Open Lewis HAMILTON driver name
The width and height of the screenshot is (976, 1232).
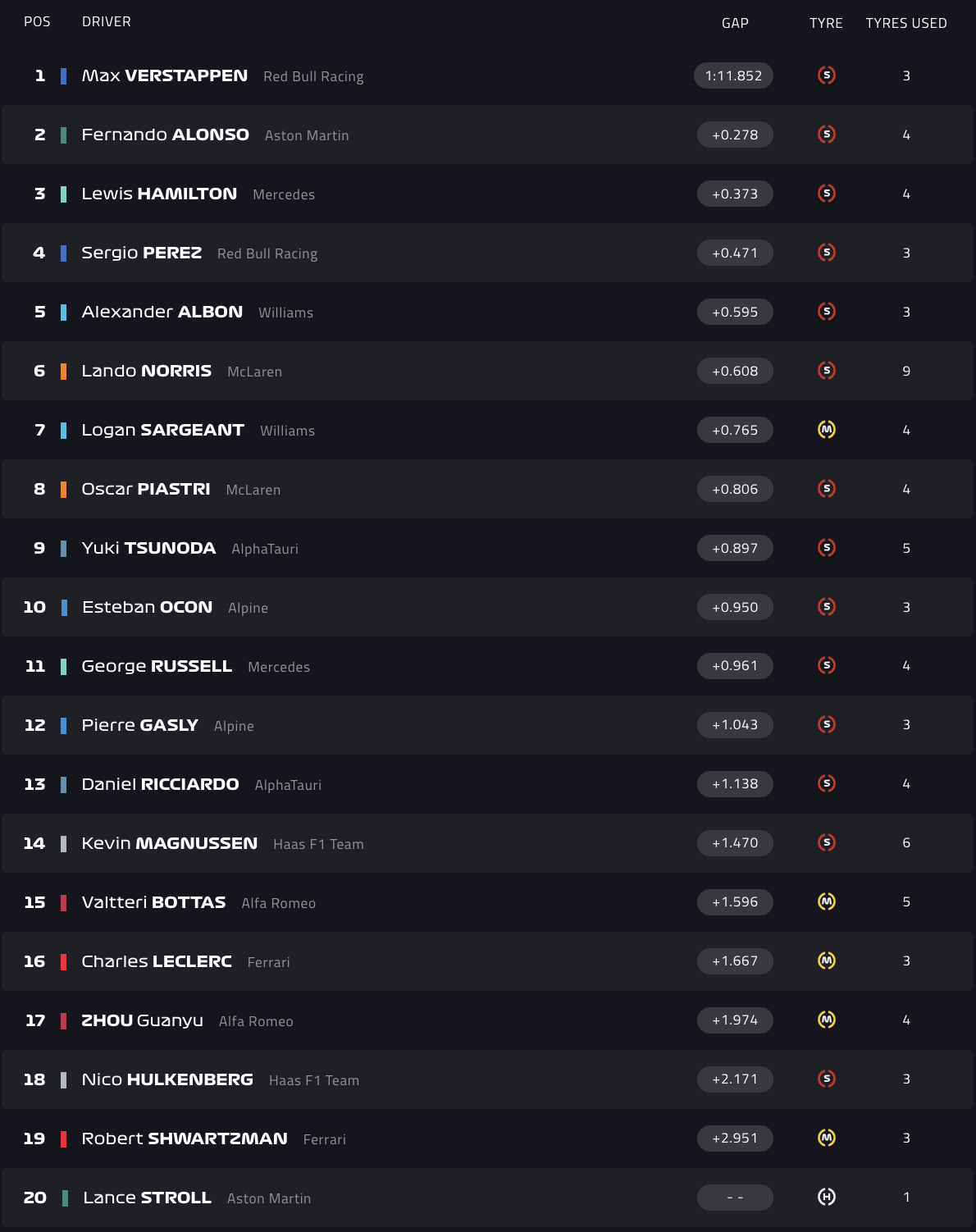click(159, 194)
